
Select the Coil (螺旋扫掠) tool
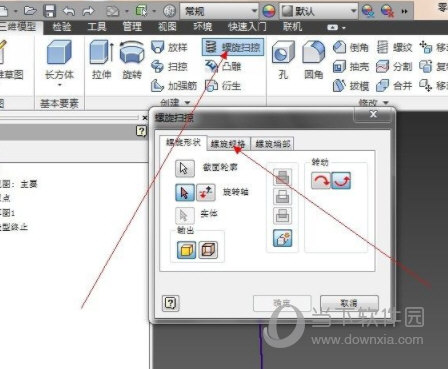point(233,47)
